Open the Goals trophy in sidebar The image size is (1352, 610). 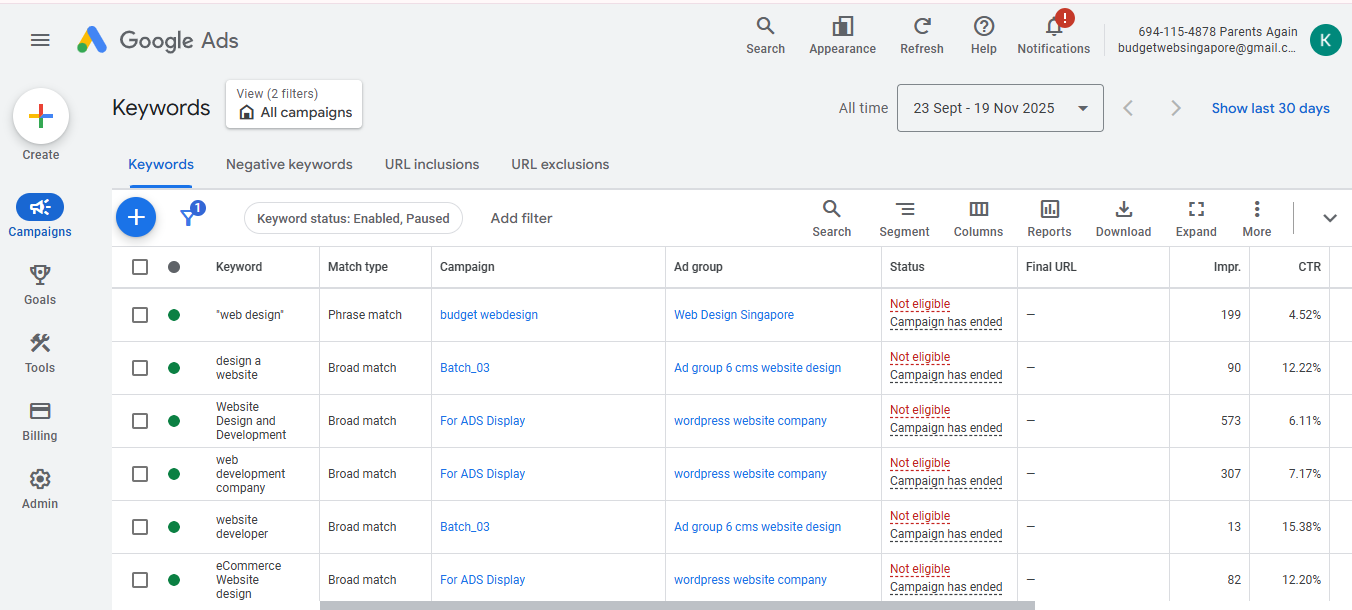40,275
